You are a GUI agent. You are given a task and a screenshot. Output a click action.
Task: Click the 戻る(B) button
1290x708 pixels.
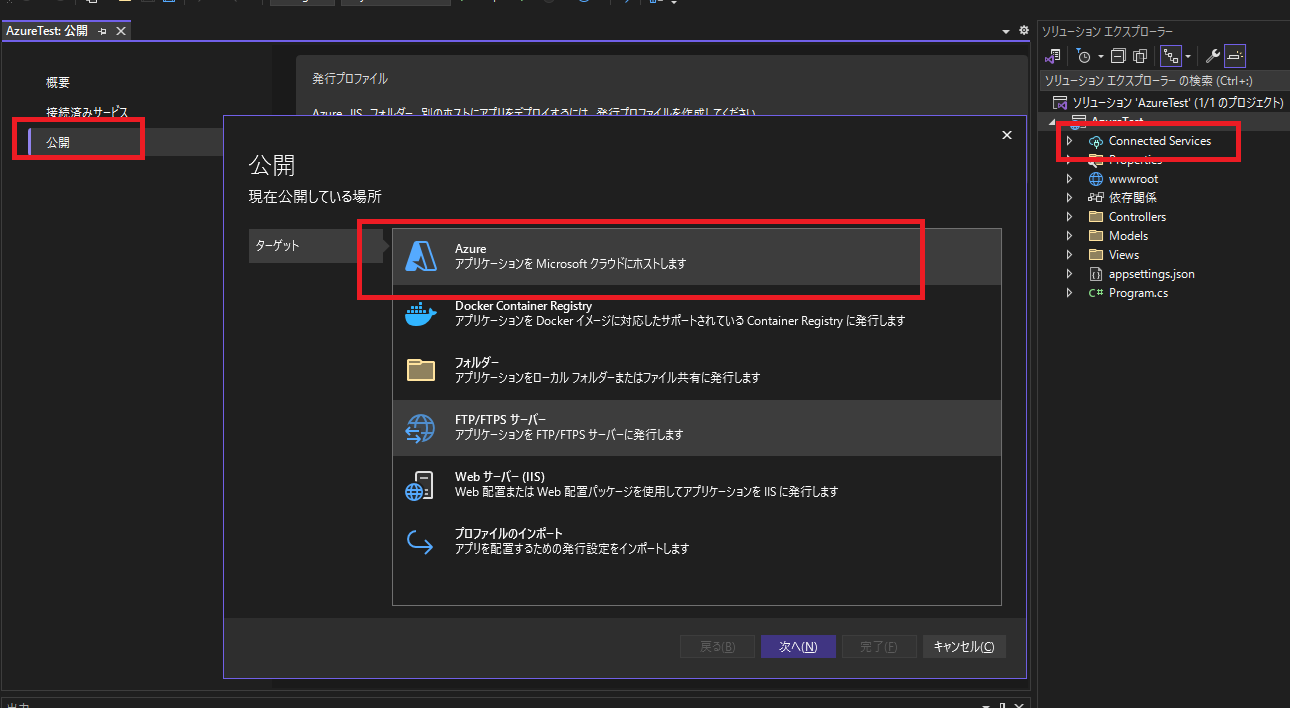(x=717, y=647)
